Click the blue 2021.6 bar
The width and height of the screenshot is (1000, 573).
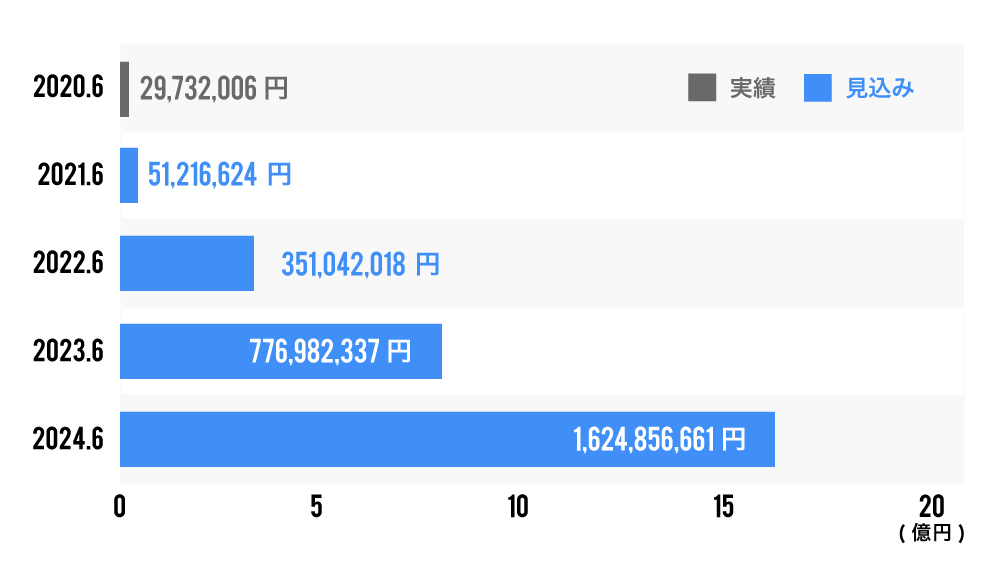(x=129, y=176)
